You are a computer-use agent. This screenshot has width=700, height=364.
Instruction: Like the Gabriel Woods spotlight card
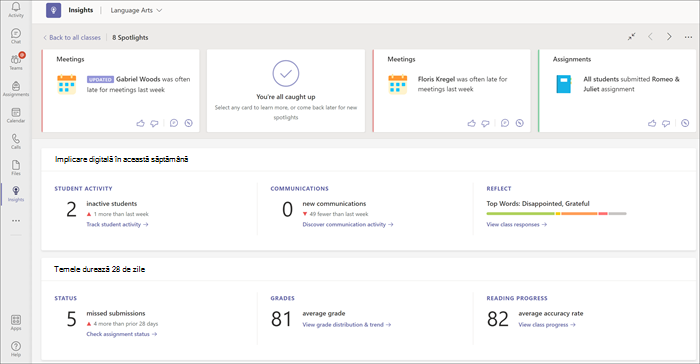[141, 123]
